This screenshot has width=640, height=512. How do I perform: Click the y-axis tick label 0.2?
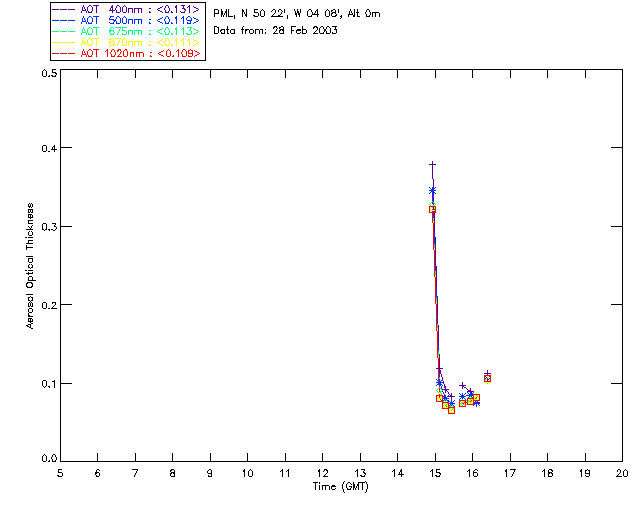[x=49, y=305]
